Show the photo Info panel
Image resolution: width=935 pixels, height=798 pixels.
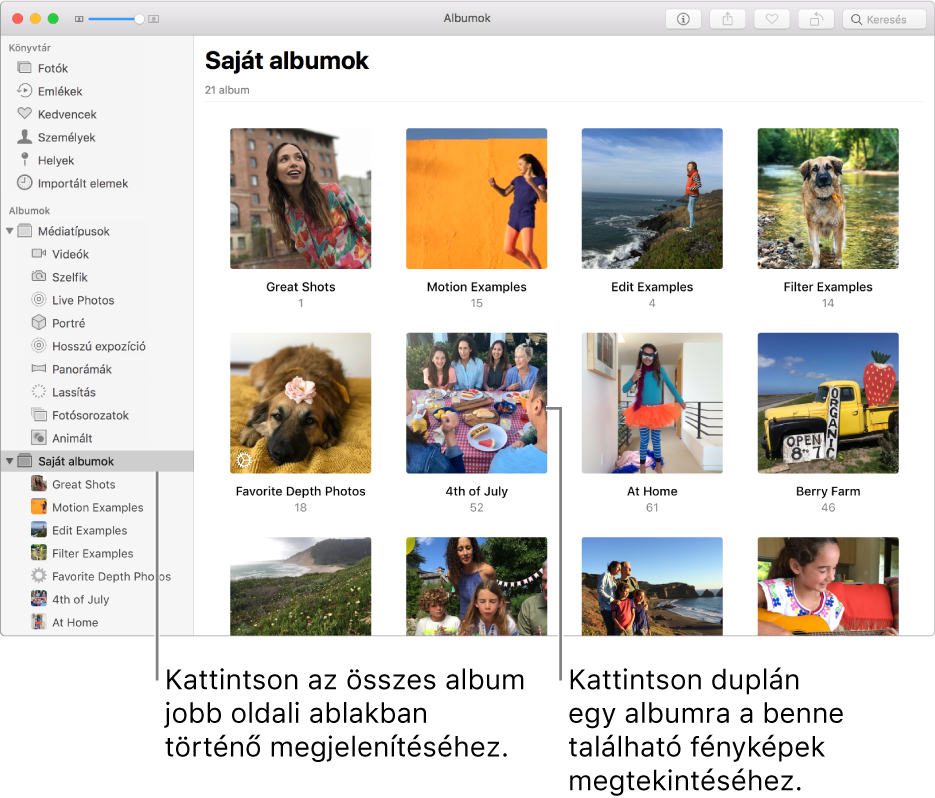coord(683,18)
